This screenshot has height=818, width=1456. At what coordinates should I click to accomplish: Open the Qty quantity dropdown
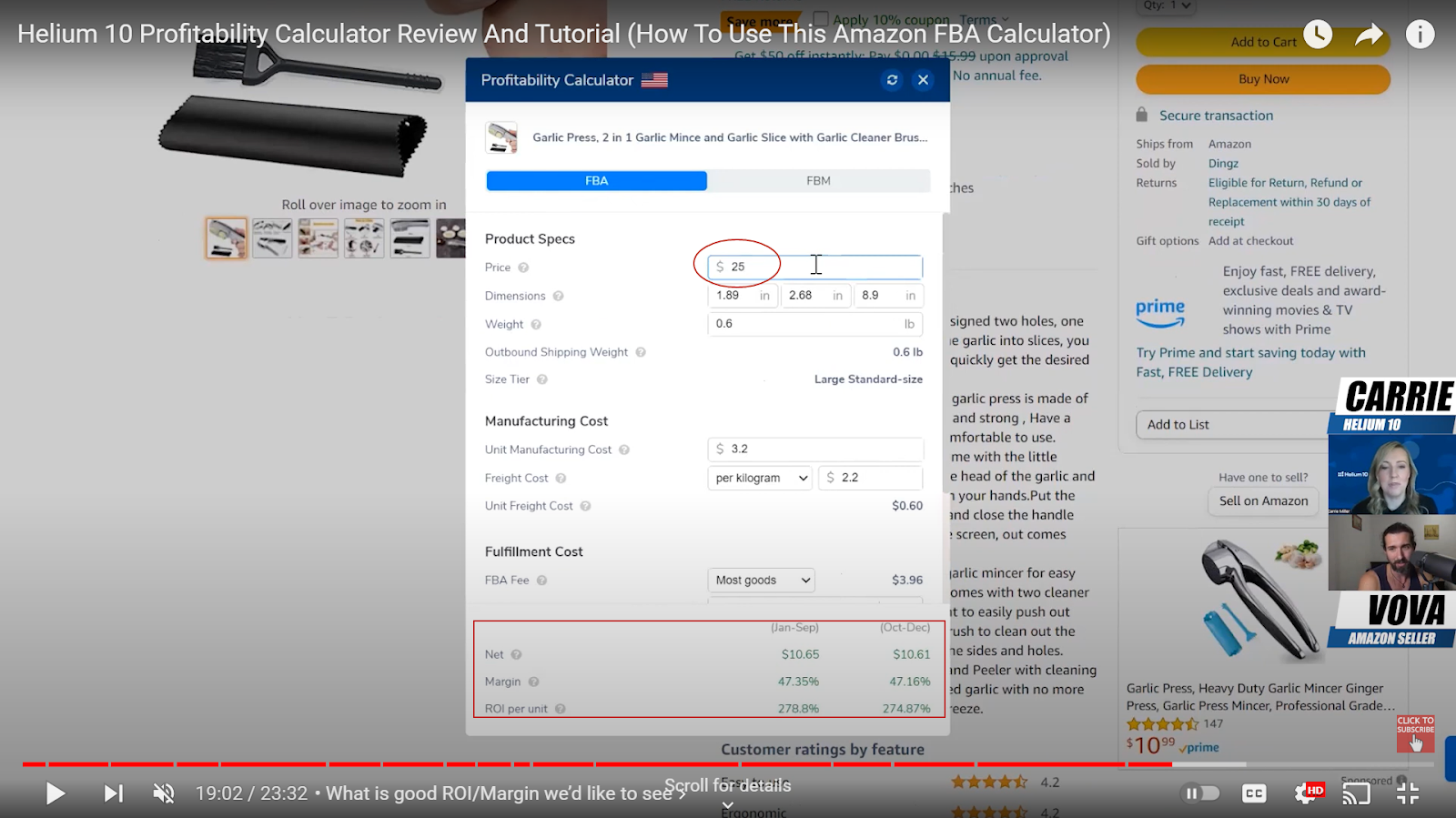(1167, 5)
